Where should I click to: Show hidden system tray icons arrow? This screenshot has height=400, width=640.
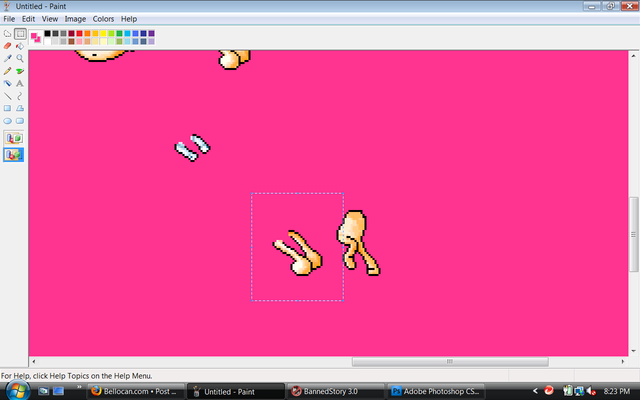(536, 391)
